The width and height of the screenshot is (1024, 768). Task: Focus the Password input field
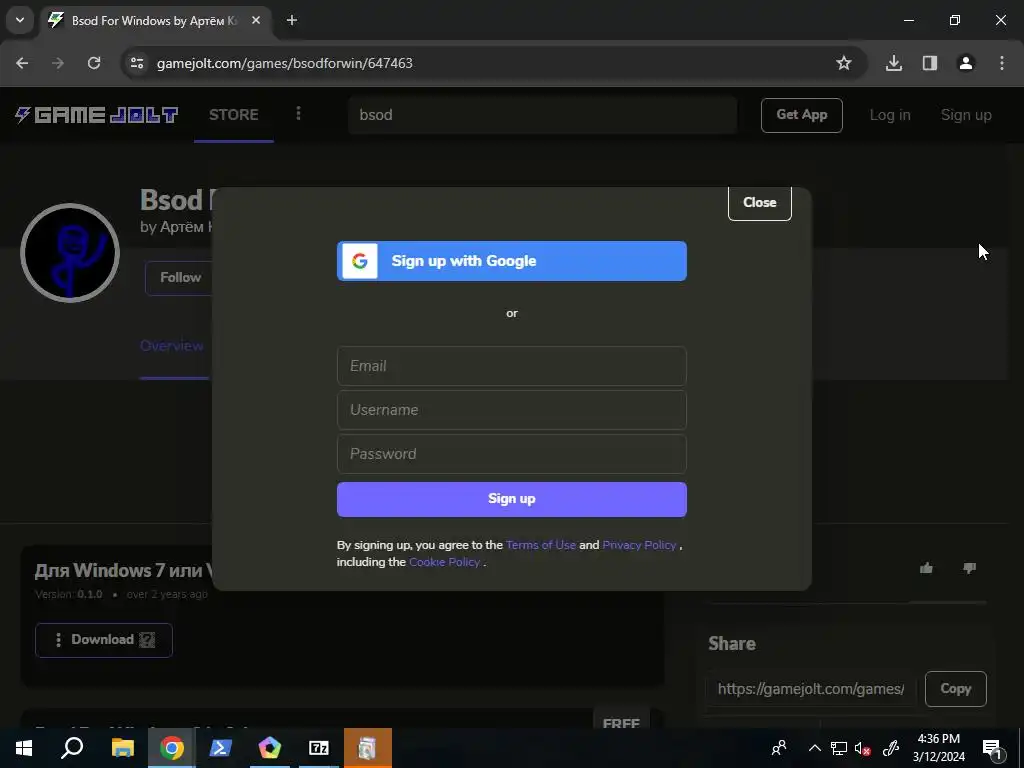pyautogui.click(x=511, y=453)
